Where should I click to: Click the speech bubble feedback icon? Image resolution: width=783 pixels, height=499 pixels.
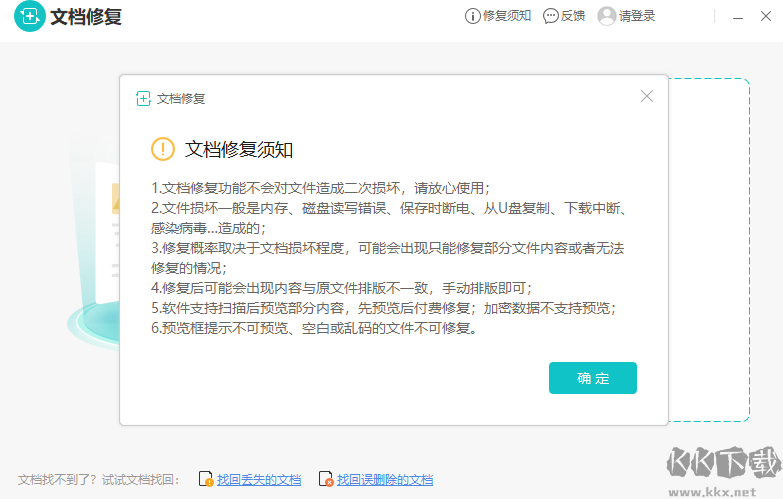pos(551,16)
